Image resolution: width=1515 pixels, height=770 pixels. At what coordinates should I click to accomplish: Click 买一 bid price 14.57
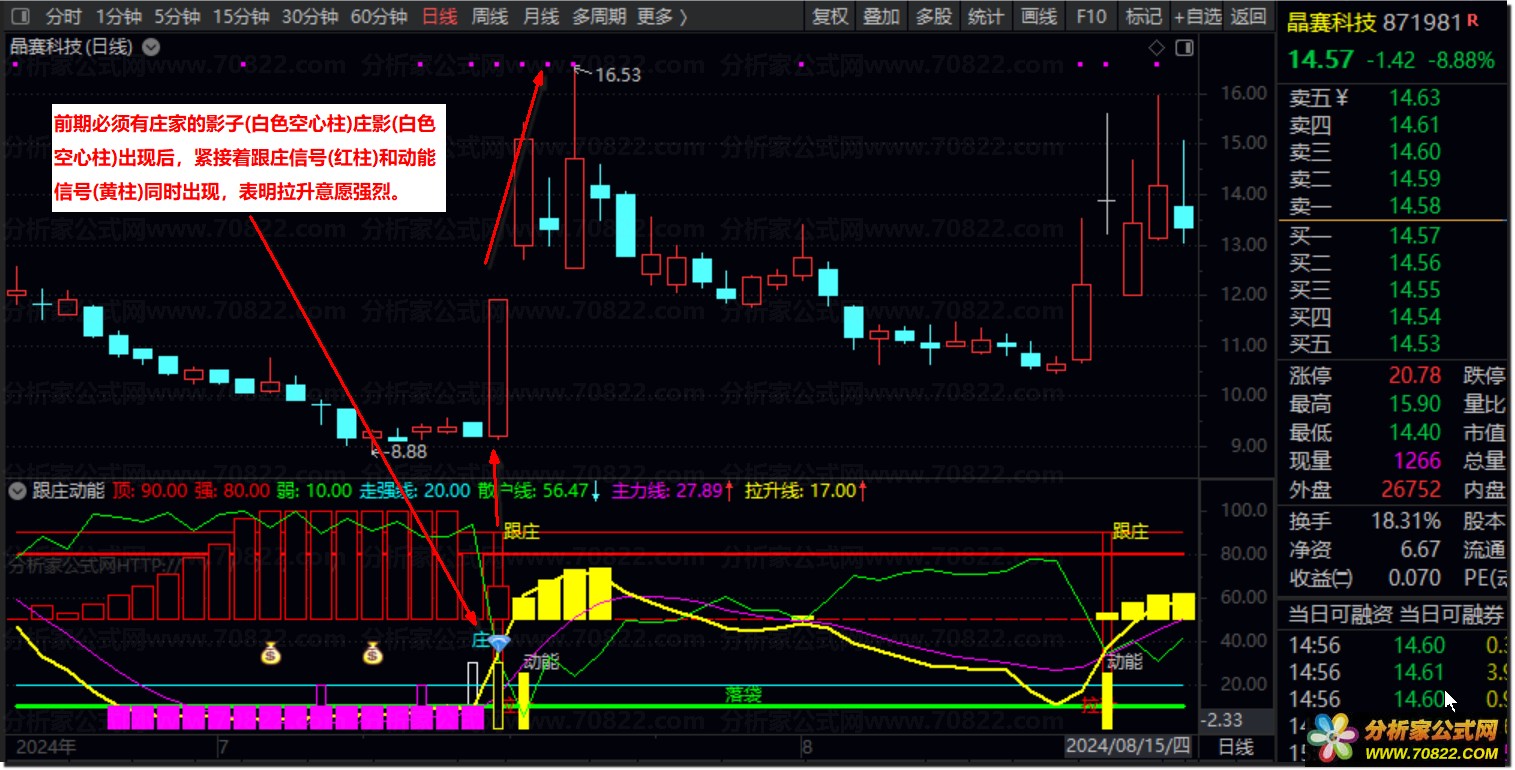point(1414,236)
